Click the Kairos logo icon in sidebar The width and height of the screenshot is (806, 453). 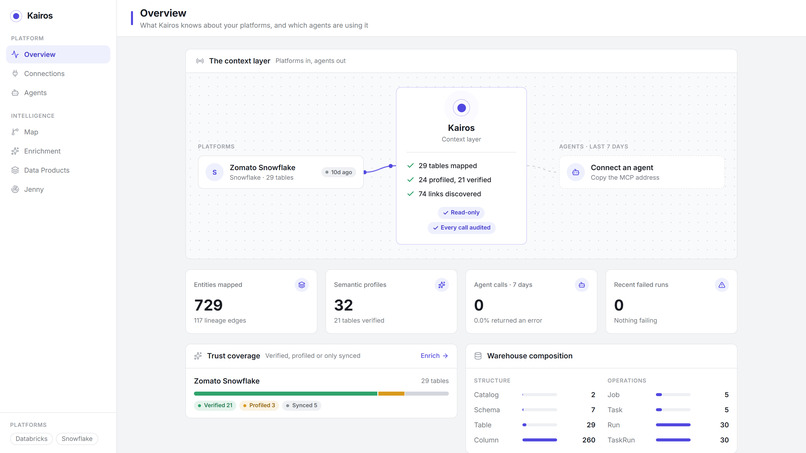click(x=16, y=16)
